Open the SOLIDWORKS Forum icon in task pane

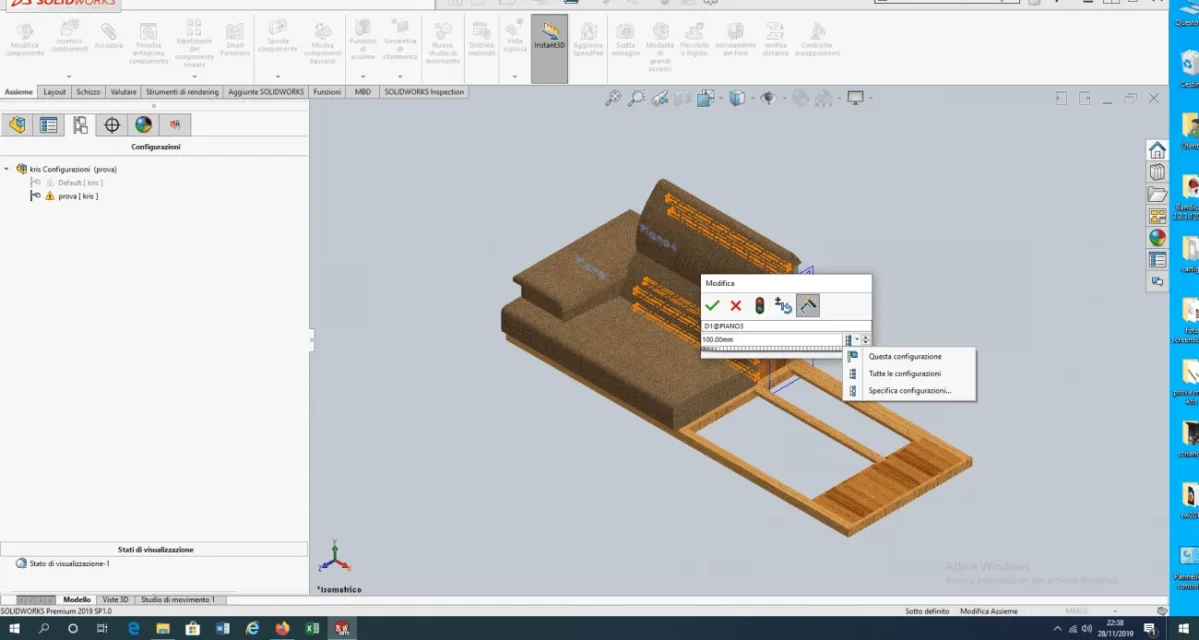point(1157,282)
